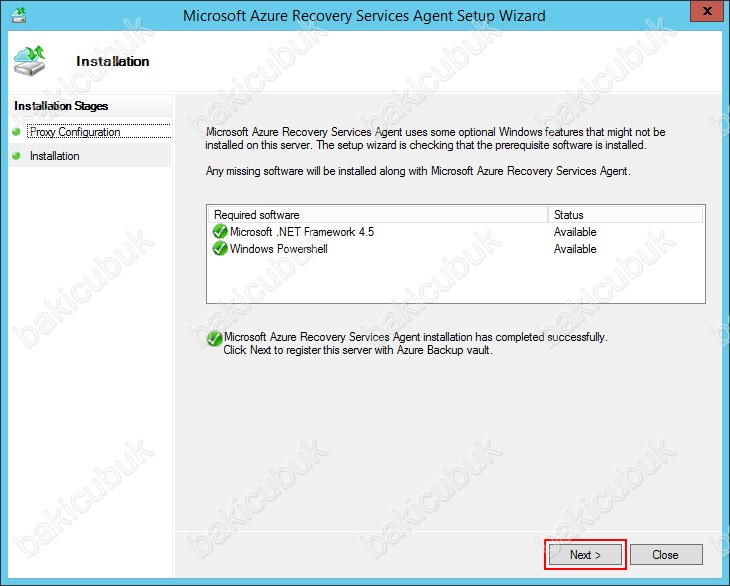The image size is (730, 586).
Task: Click the Close button in wizard footer
Action: 666,554
